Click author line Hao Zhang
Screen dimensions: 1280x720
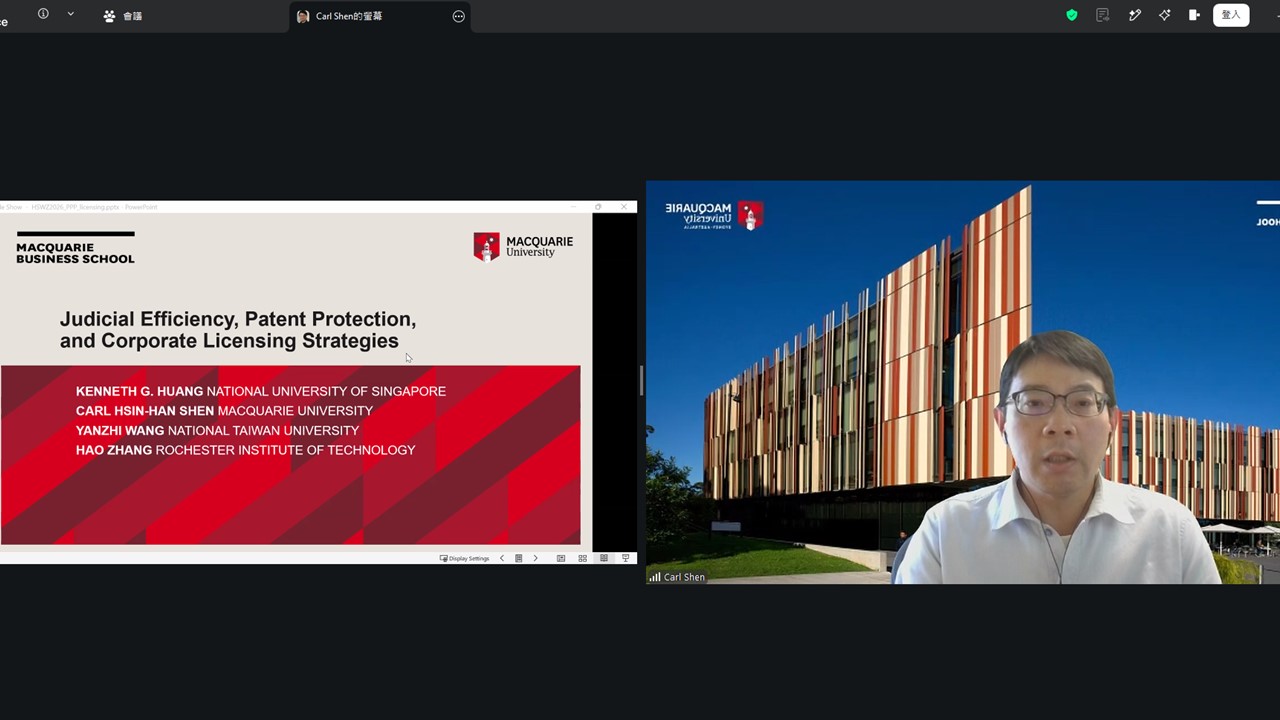pos(245,450)
